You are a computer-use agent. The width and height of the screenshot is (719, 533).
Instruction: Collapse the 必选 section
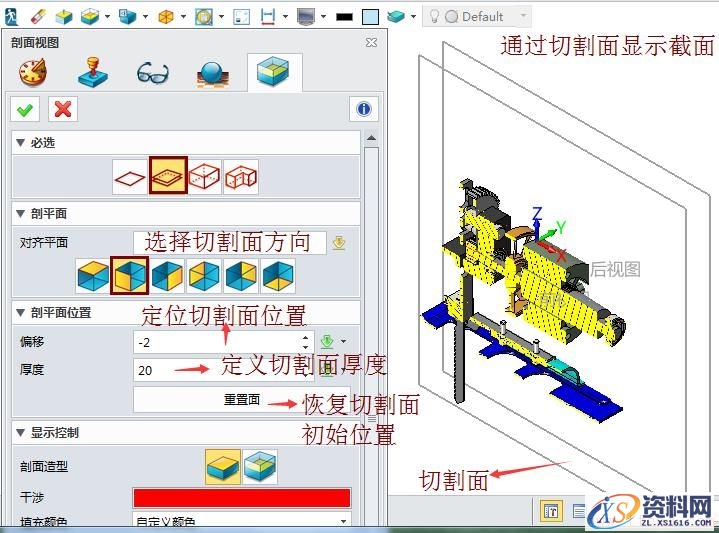20,143
